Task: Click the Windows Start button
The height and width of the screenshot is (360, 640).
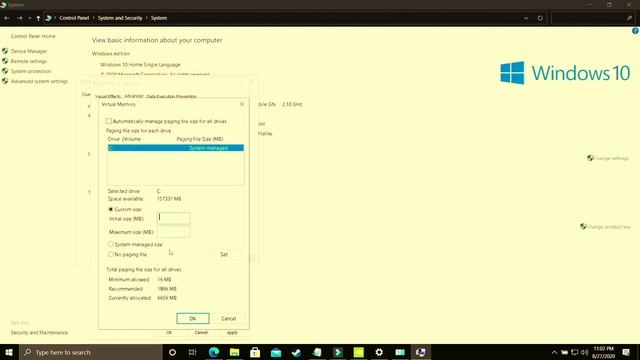Action: (x=9, y=352)
